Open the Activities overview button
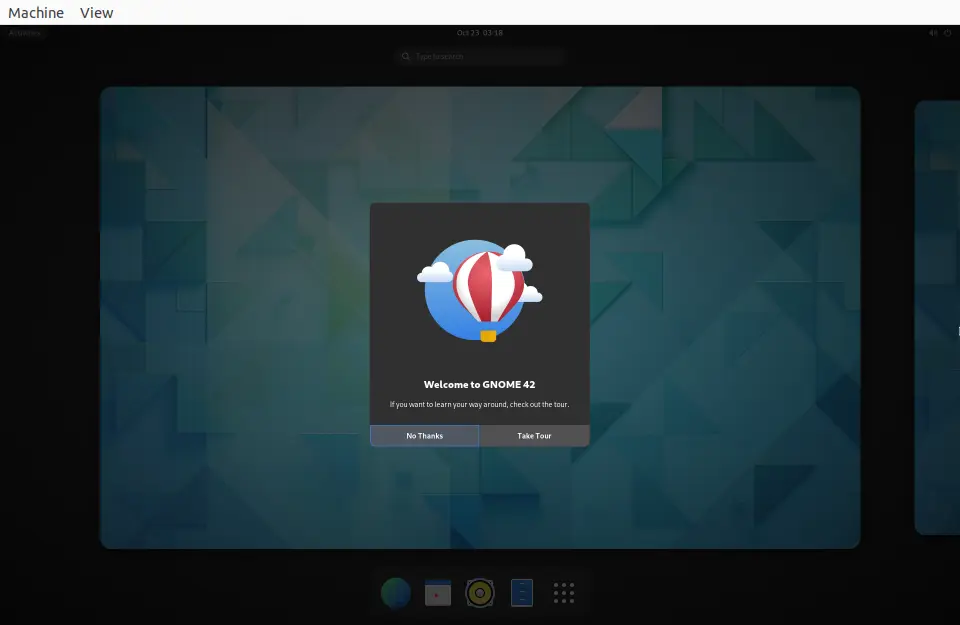 point(24,33)
